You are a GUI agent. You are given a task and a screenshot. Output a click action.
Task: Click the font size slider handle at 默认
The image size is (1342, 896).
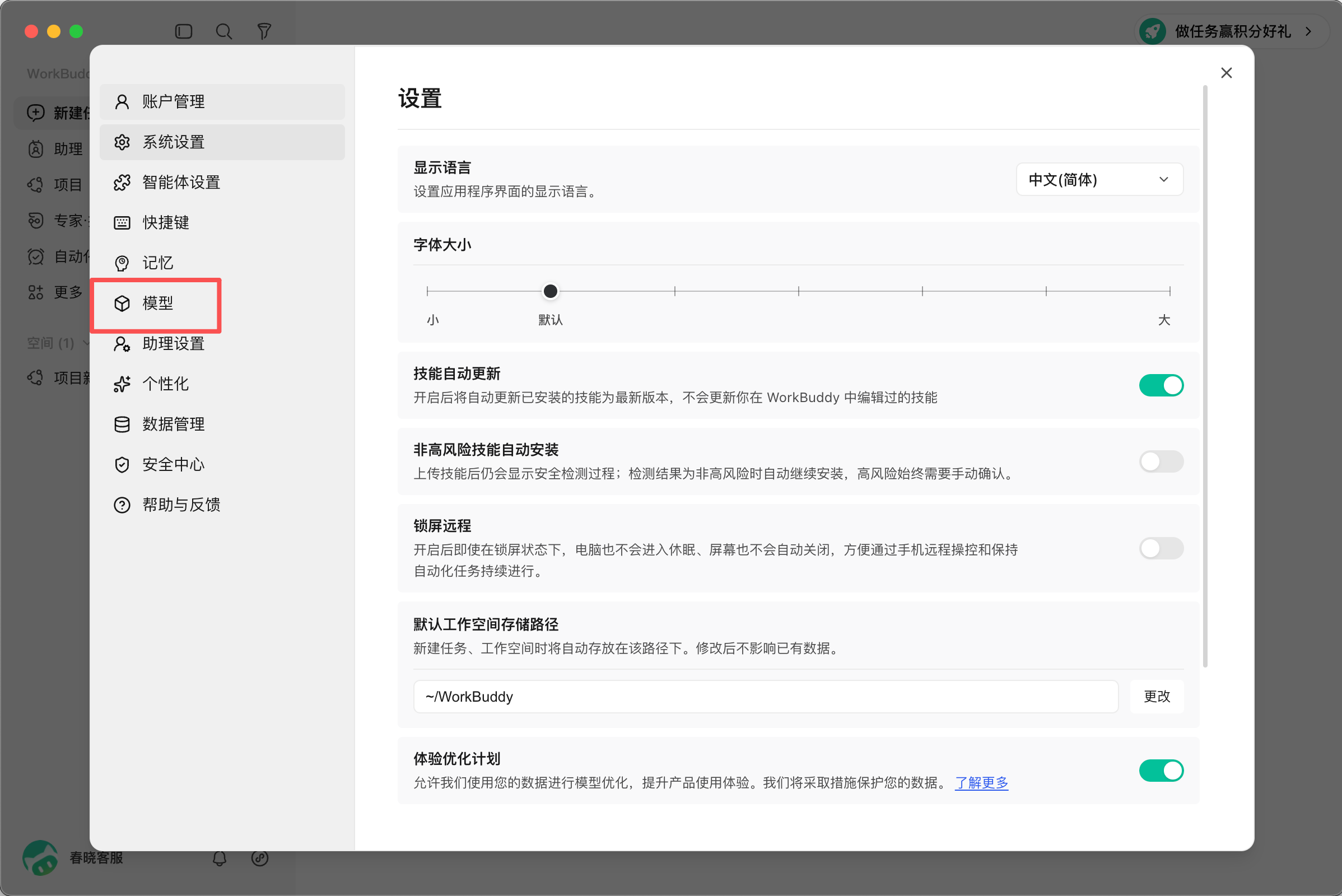tap(551, 291)
